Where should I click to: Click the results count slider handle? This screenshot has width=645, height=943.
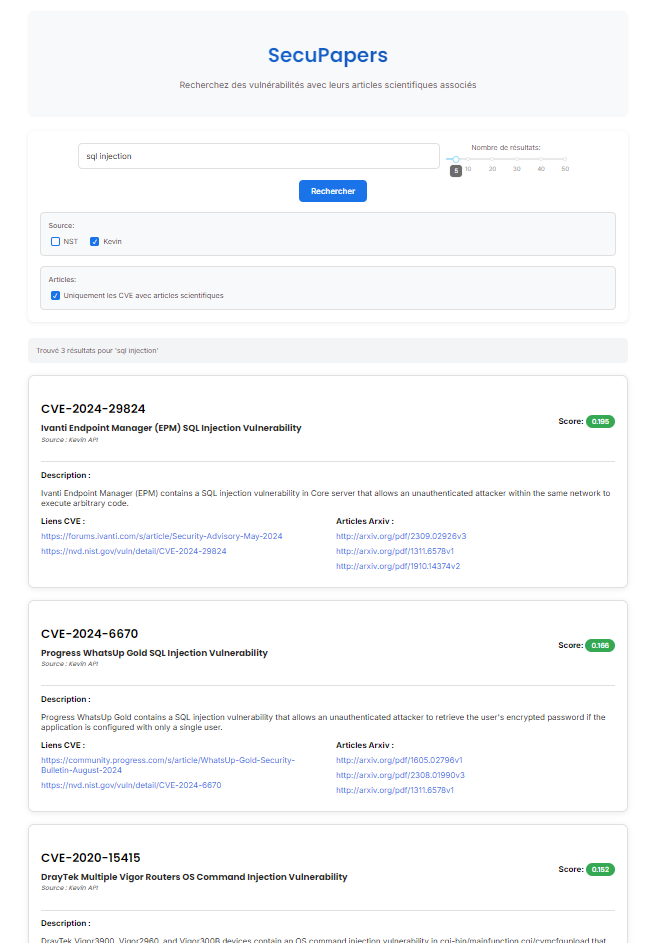pyautogui.click(x=456, y=159)
